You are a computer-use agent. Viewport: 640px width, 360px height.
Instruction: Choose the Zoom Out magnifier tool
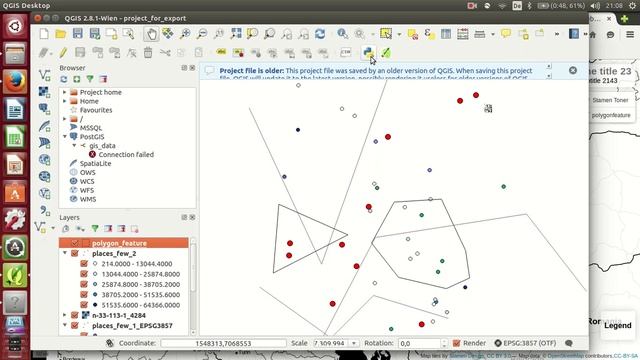[202, 34]
